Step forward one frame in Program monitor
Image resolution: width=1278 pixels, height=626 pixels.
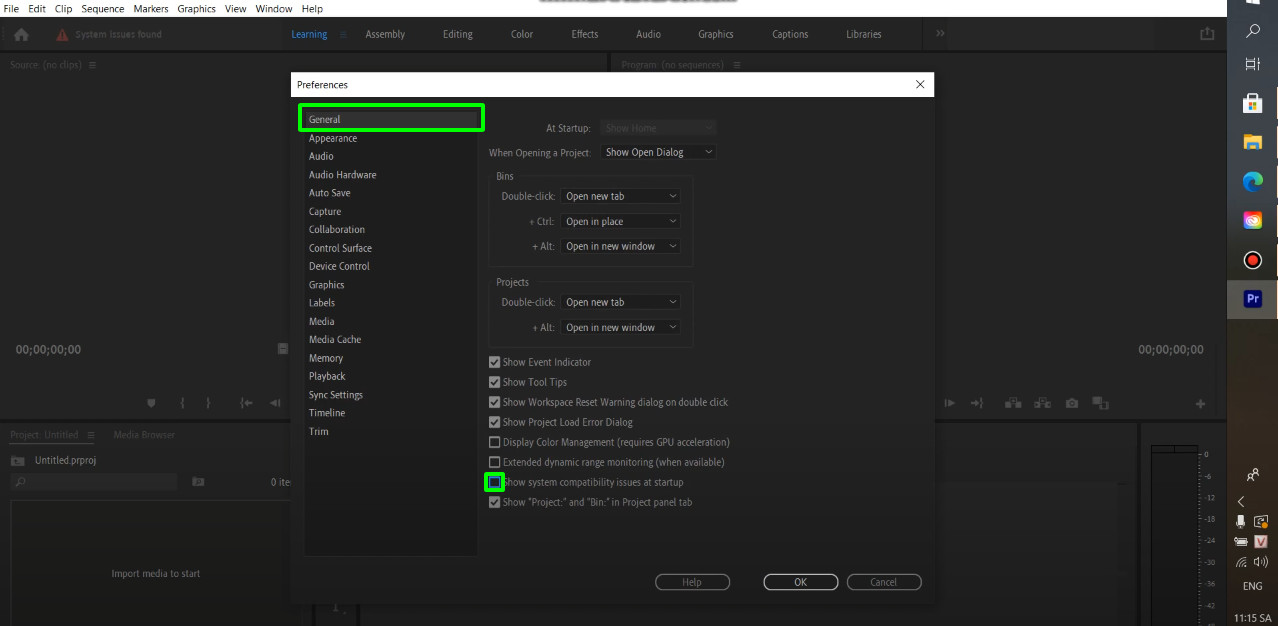(x=949, y=403)
